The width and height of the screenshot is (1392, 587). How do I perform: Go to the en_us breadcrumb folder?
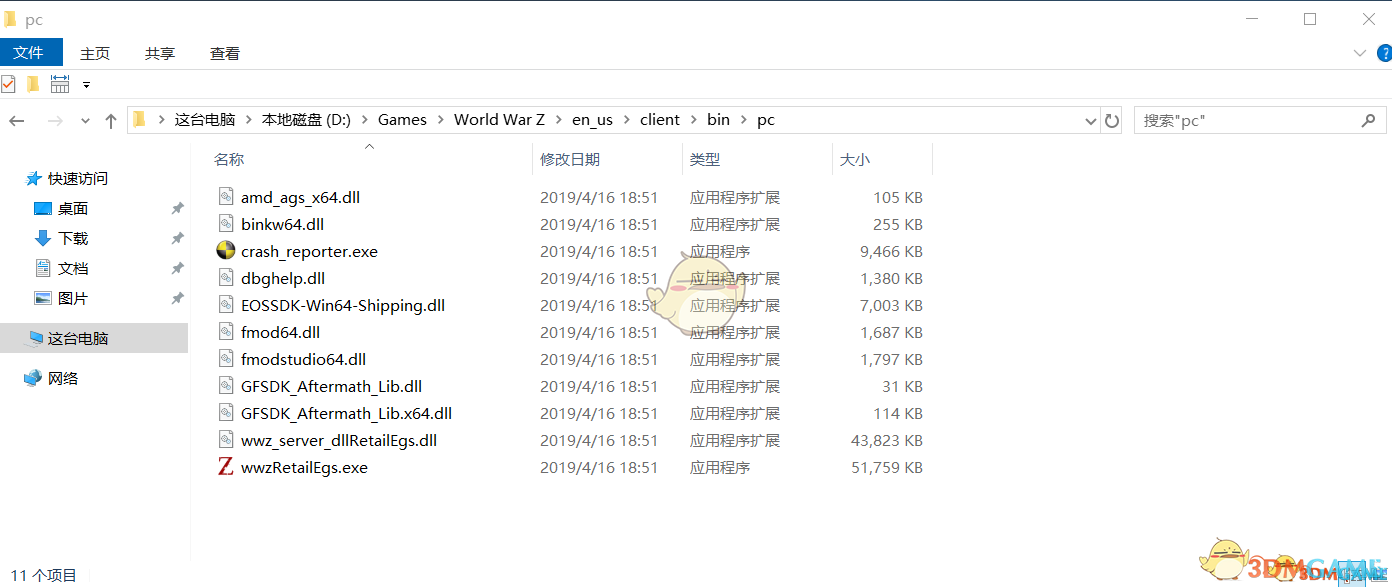coord(592,120)
